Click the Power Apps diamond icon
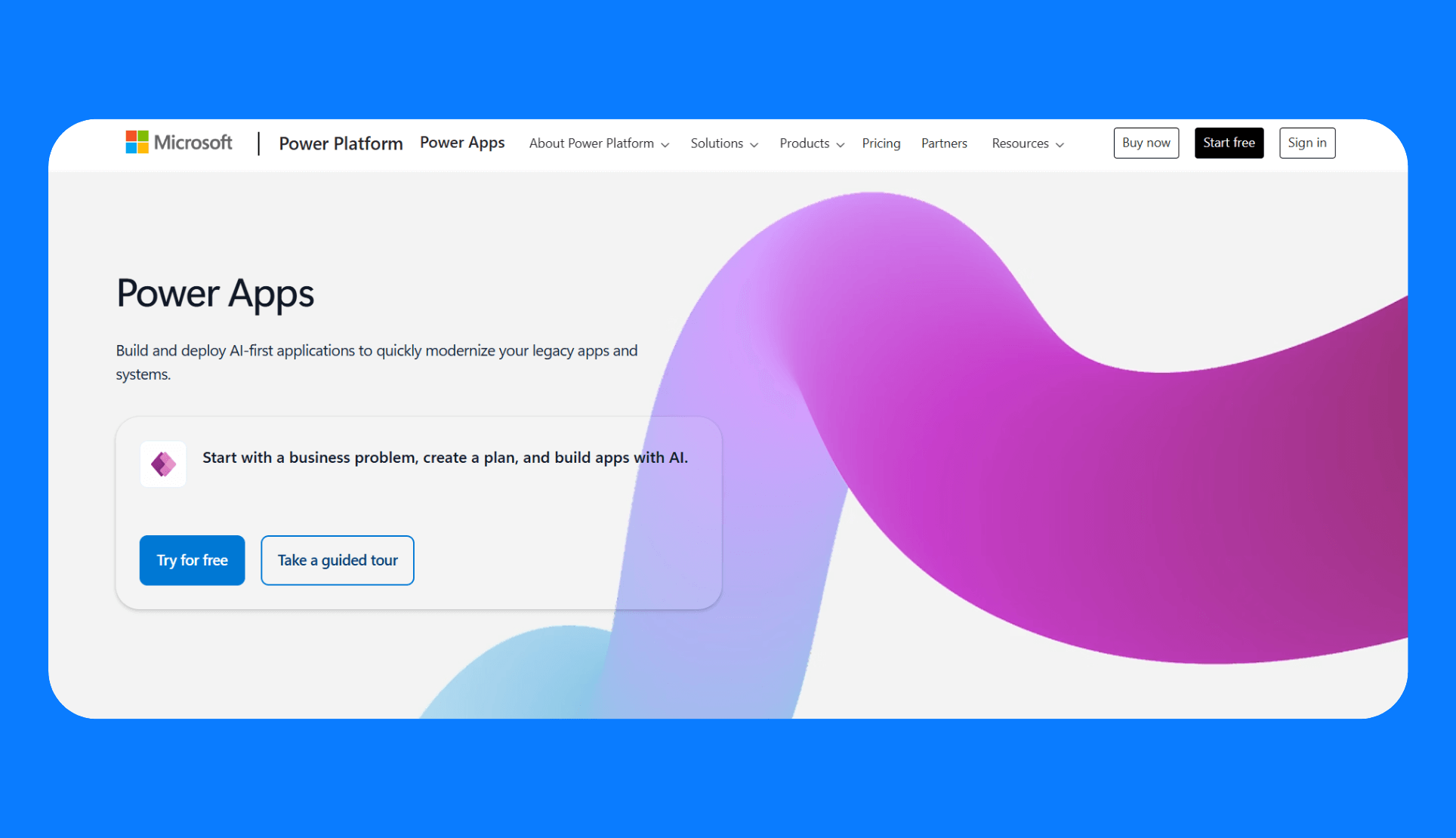The image size is (1456, 838). tap(163, 464)
